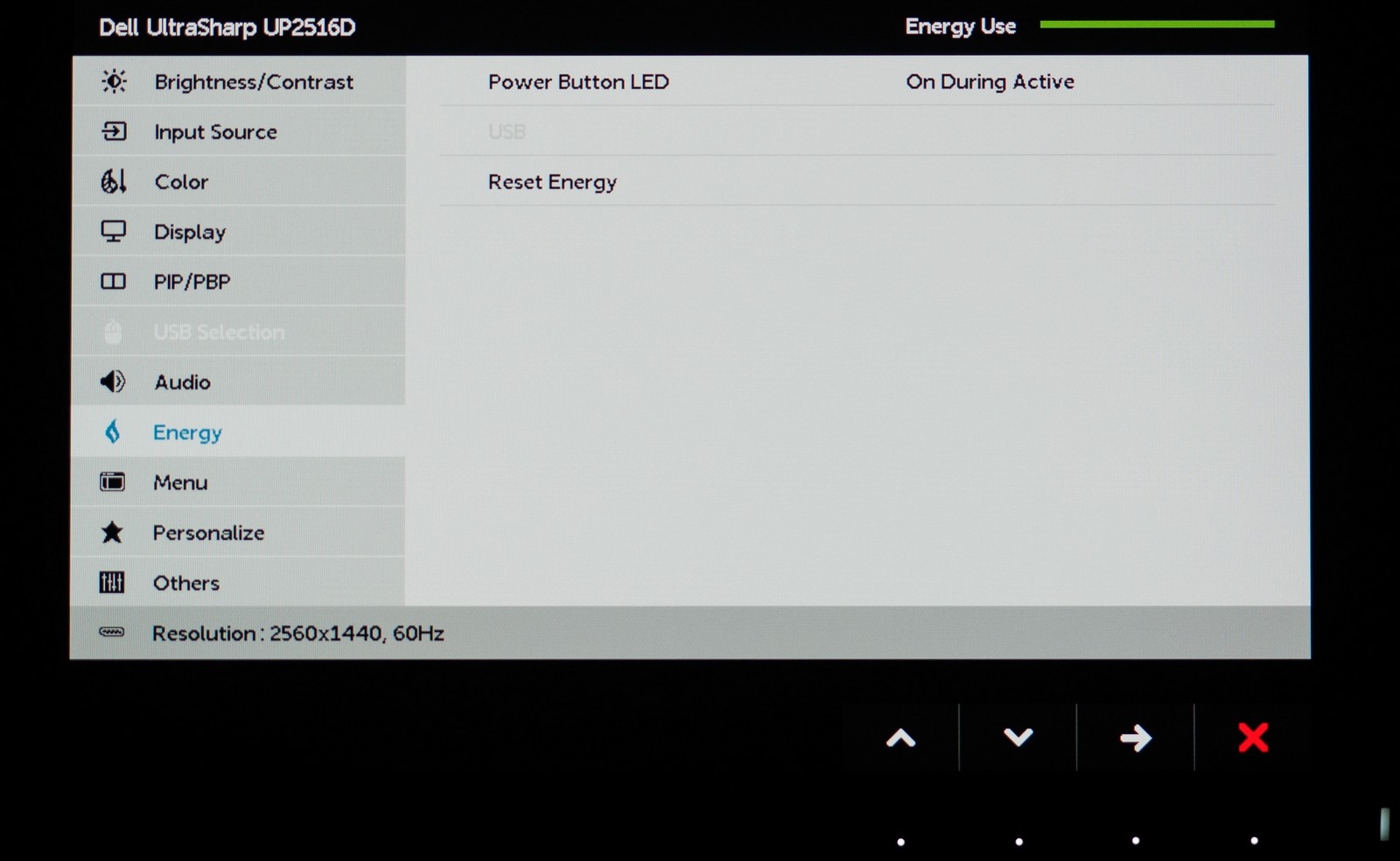The width and height of the screenshot is (1400, 861).
Task: Choose Reset Energy option
Action: coord(552,182)
